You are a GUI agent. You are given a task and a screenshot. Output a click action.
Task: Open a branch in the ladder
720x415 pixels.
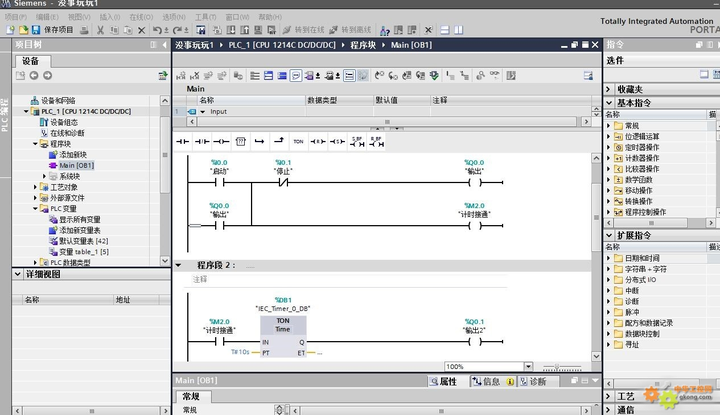pos(259,142)
